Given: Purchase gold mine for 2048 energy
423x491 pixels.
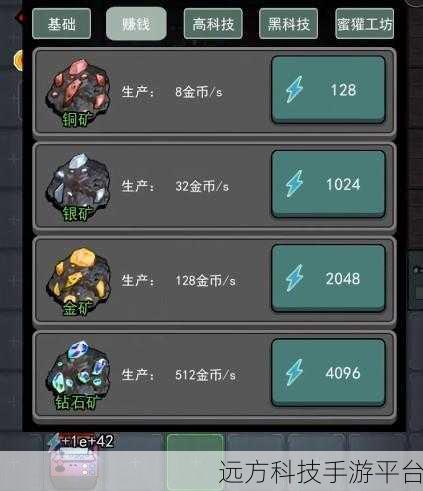Looking at the screenshot, I should pos(328,278).
